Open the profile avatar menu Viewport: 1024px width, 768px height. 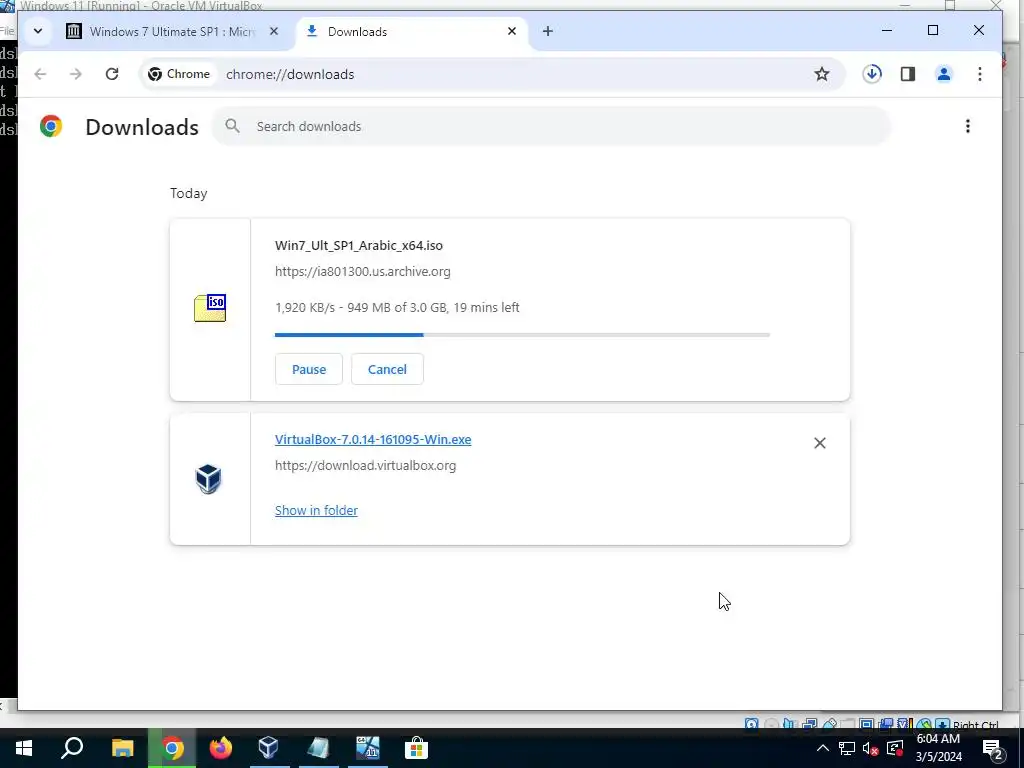click(944, 74)
